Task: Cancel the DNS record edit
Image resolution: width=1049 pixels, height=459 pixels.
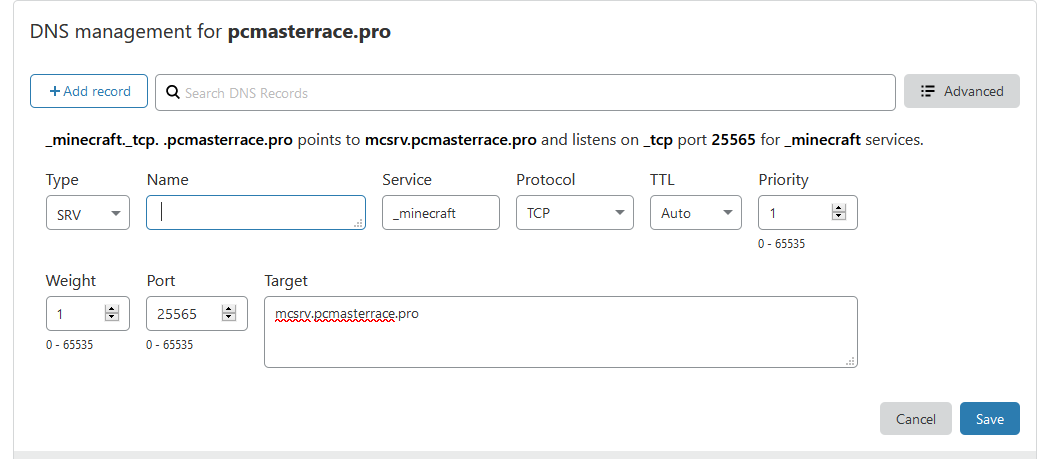Action: point(915,419)
